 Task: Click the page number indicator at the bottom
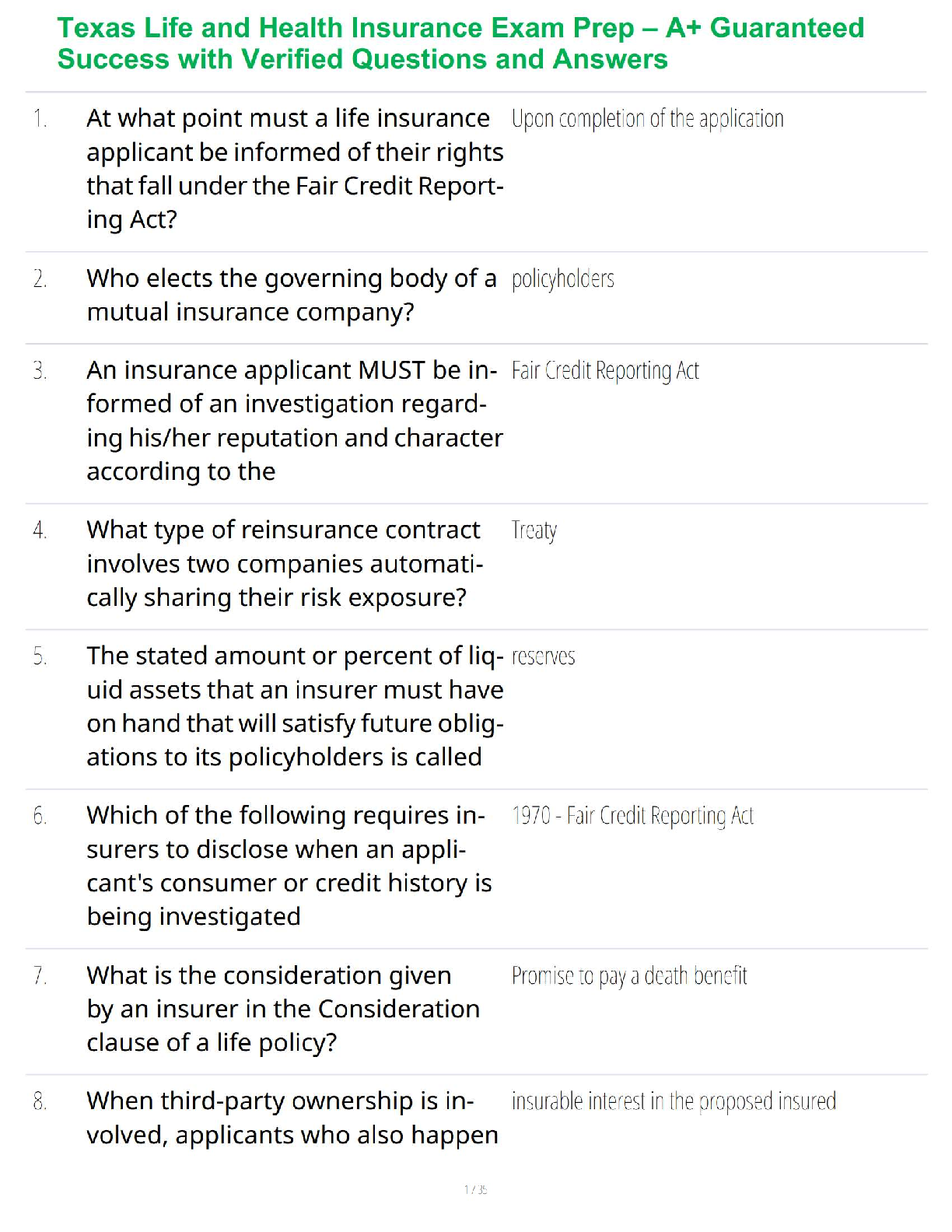tap(475, 1189)
